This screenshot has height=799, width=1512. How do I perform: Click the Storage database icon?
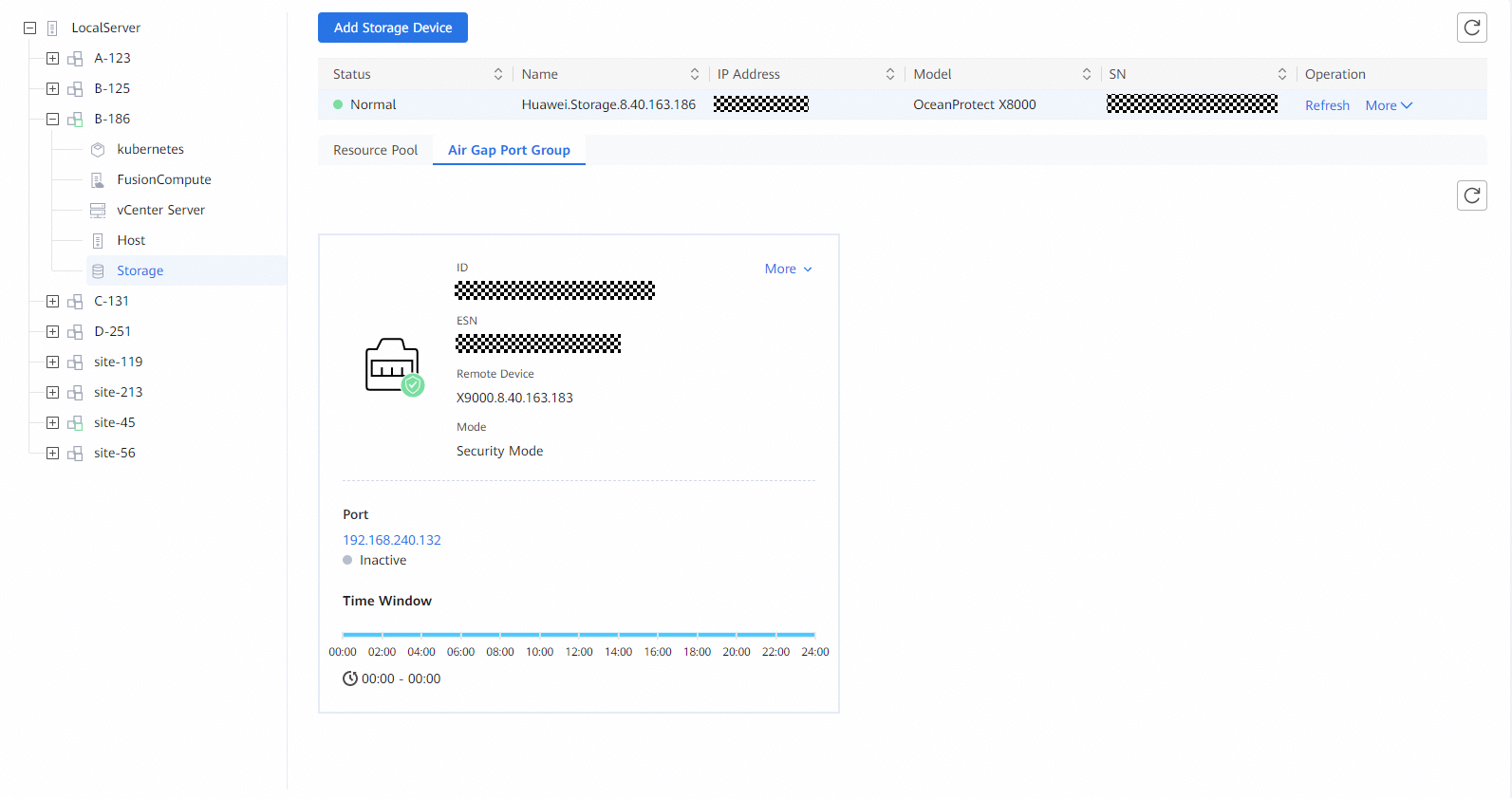tap(98, 271)
